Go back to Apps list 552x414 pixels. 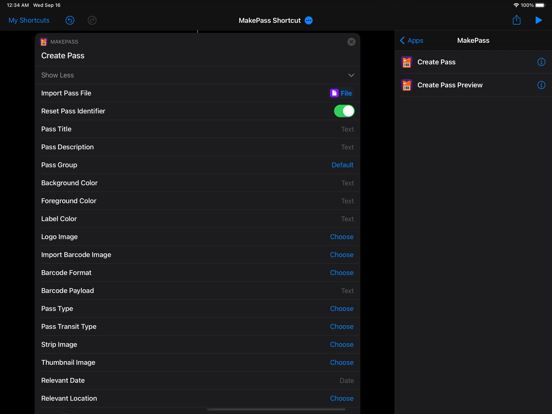click(412, 40)
